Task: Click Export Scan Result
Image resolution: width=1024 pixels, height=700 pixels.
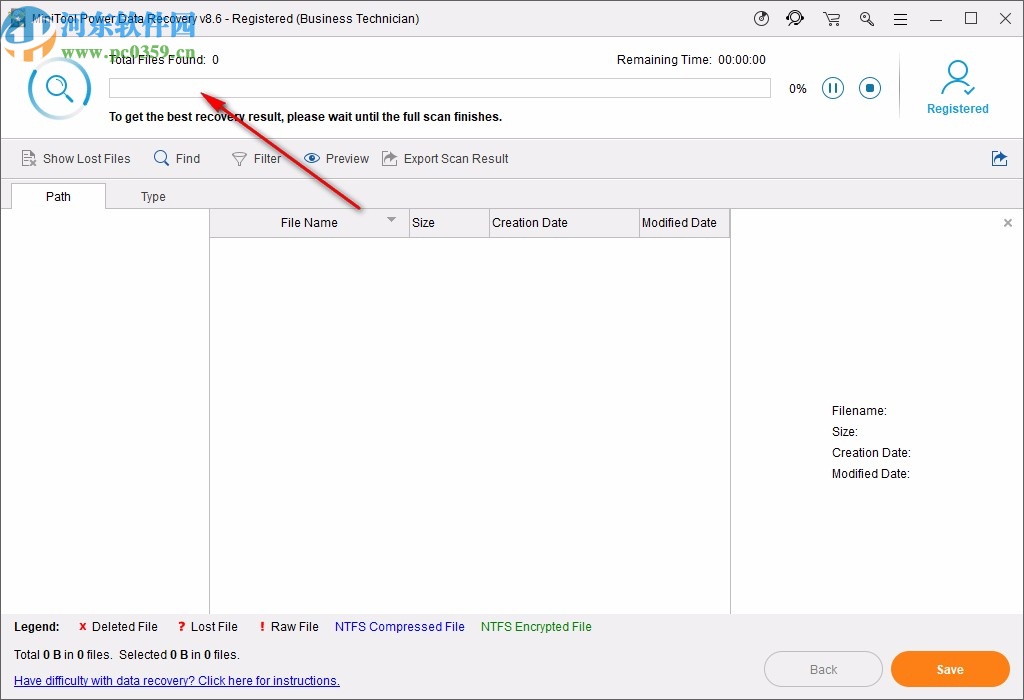Action: pos(445,159)
